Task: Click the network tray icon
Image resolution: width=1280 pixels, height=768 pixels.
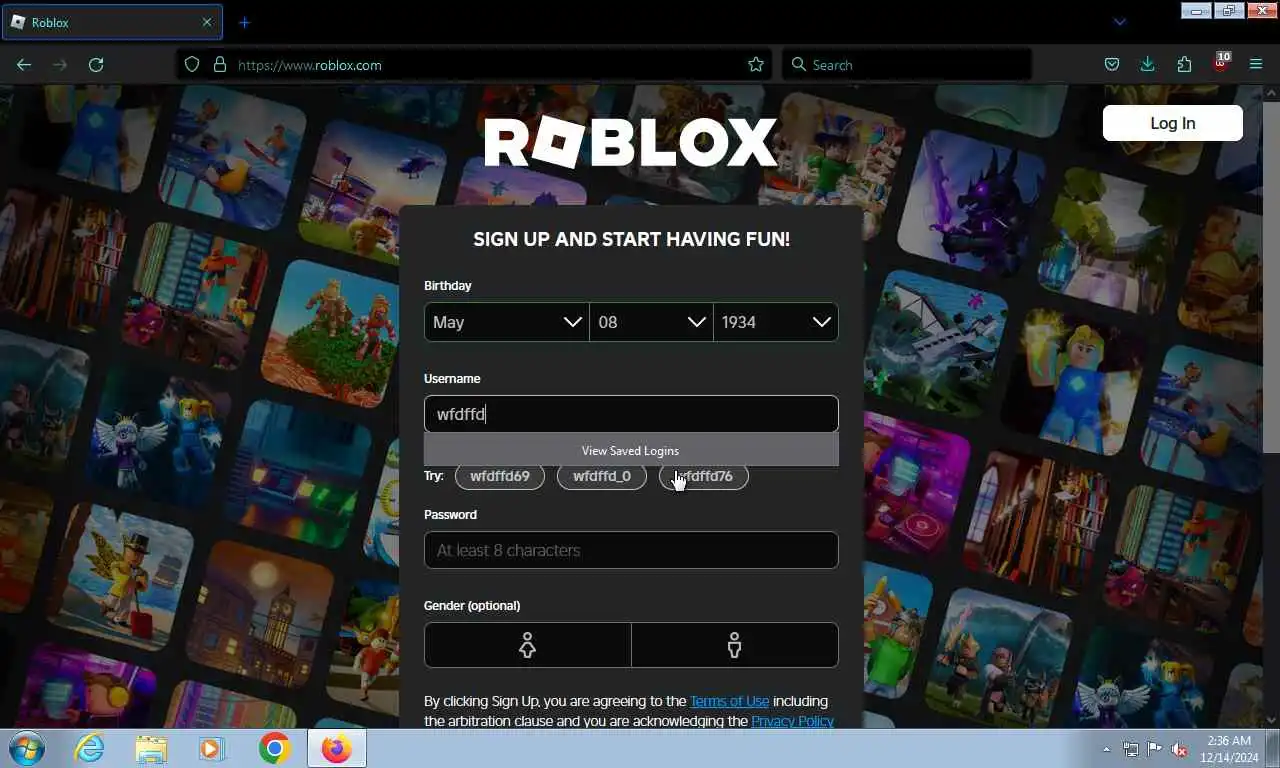Action: (x=1131, y=749)
